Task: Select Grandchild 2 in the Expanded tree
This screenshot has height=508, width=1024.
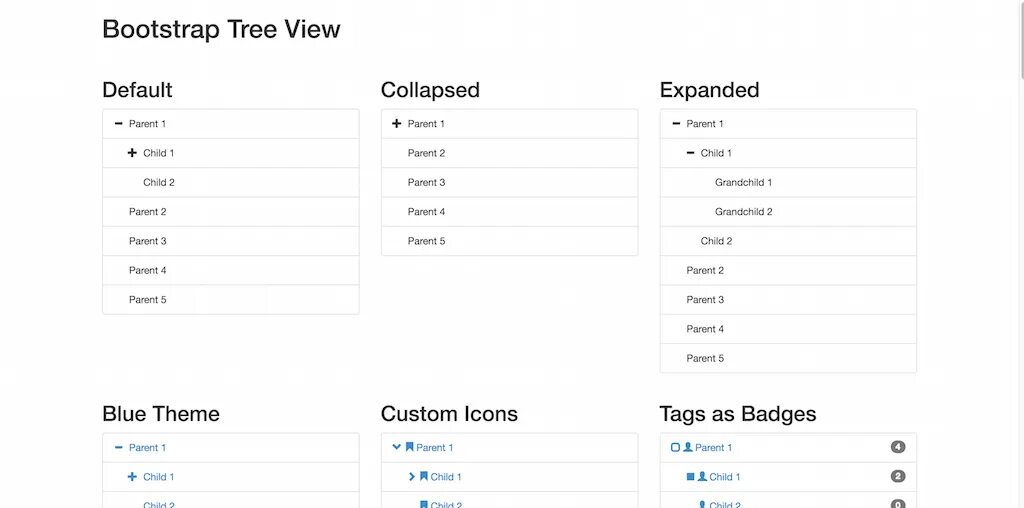Action: [x=788, y=212]
